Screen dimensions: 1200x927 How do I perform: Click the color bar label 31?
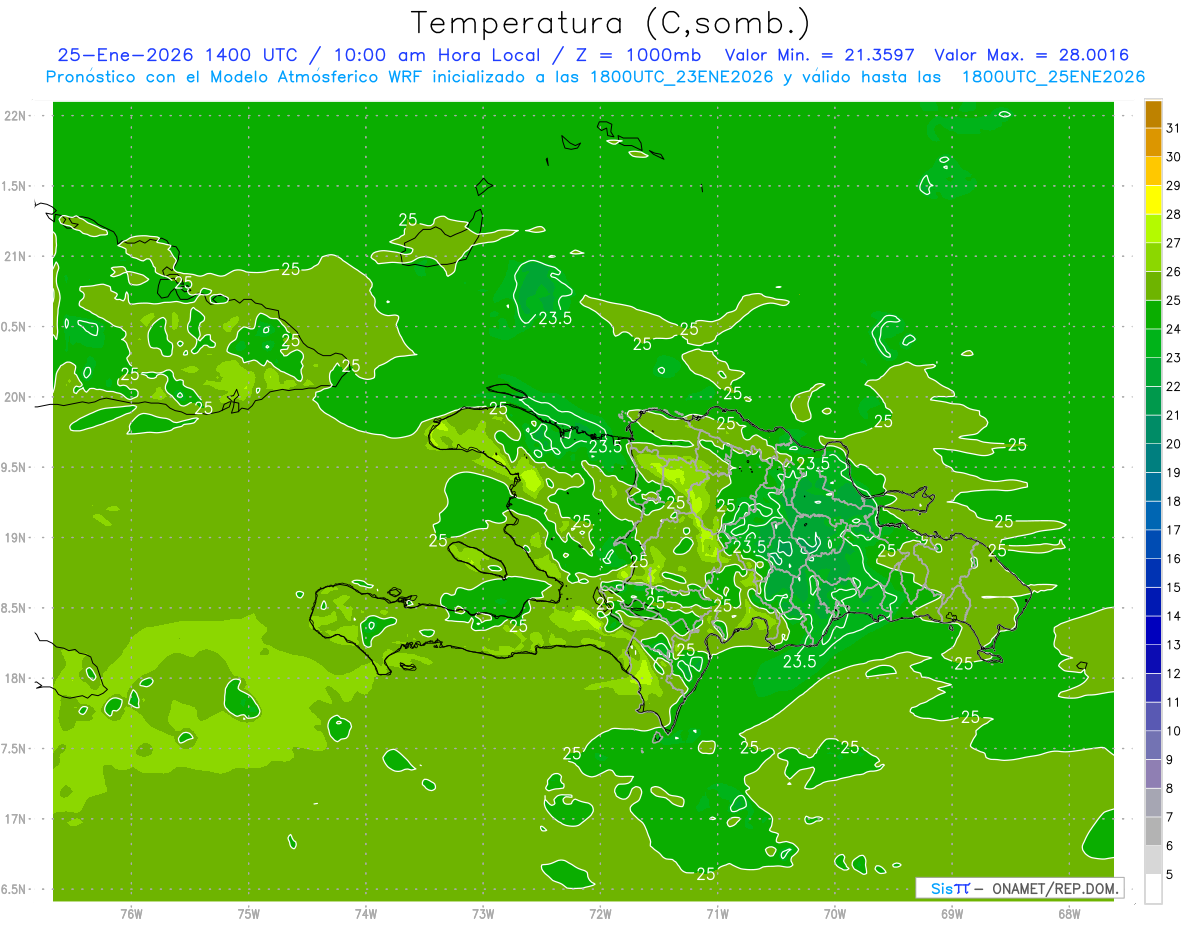1174,128
